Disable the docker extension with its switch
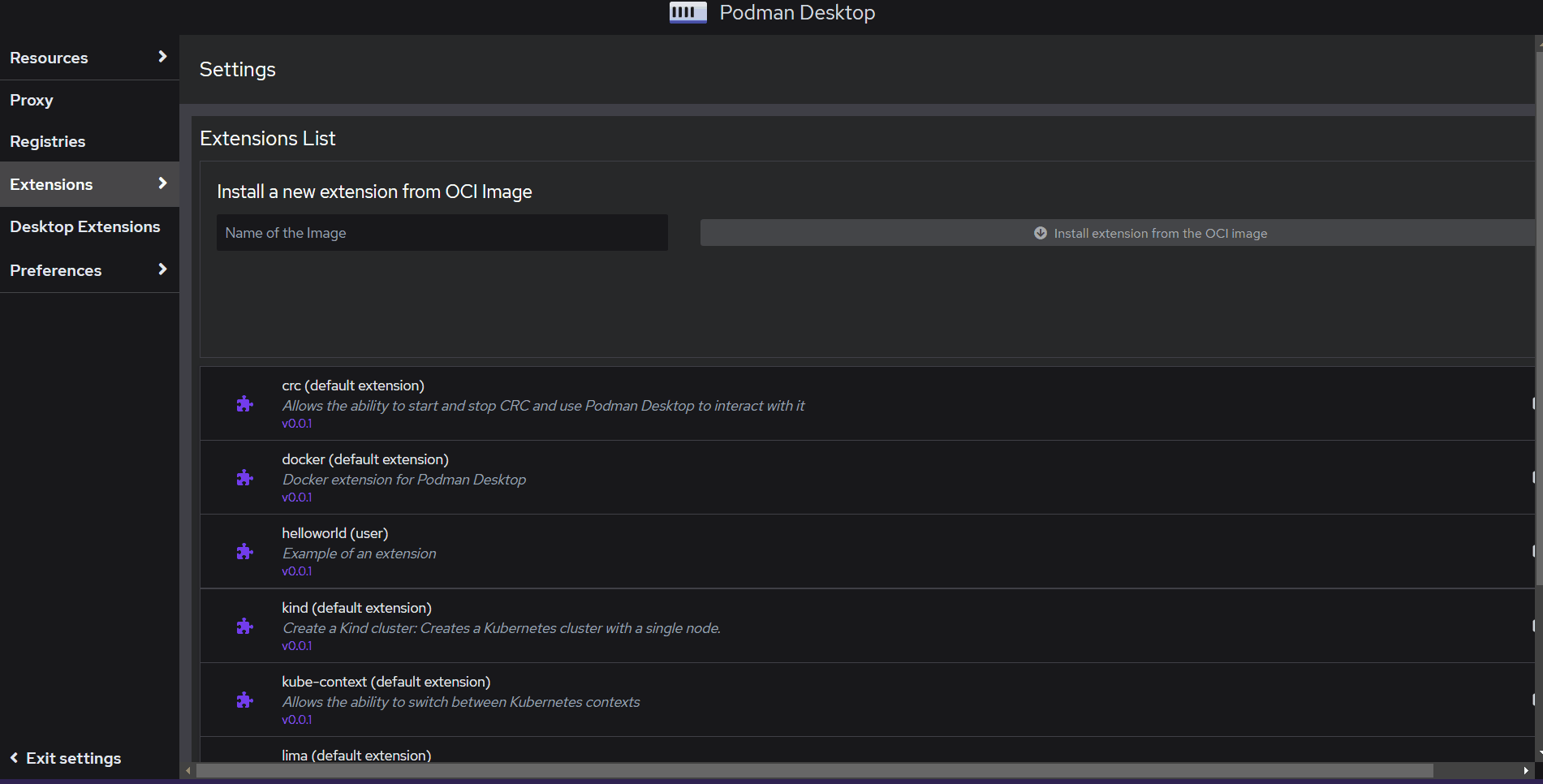The height and width of the screenshot is (784, 1543). pyautogui.click(x=1532, y=477)
